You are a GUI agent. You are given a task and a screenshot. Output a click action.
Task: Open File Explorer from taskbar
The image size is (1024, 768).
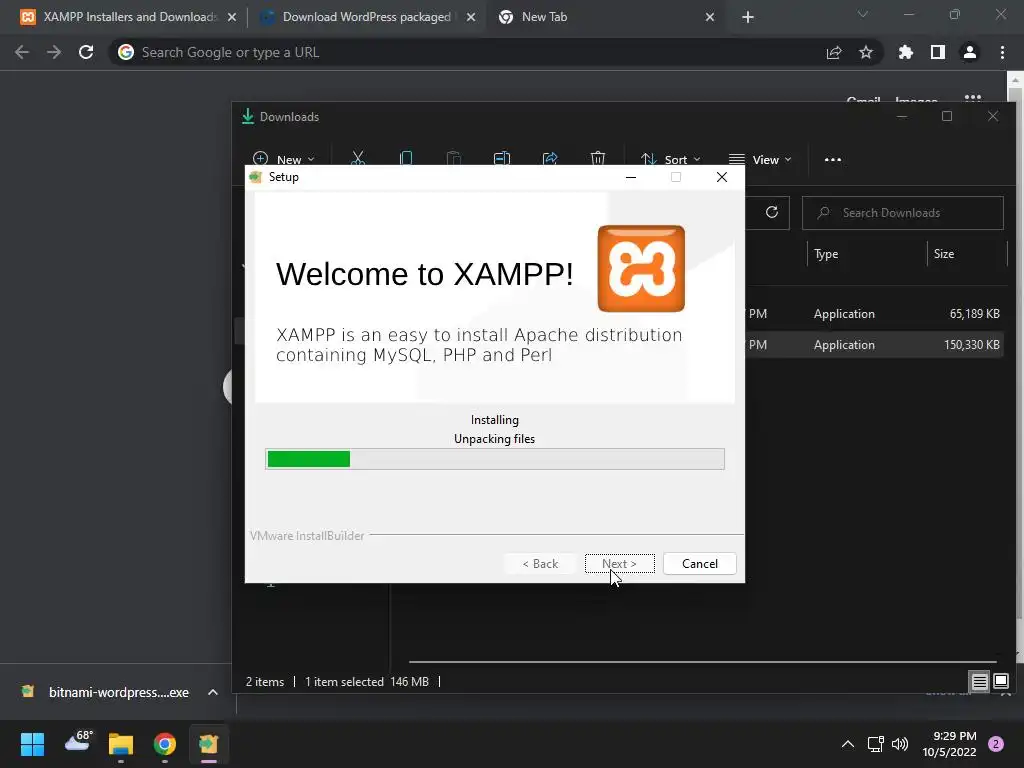[x=121, y=744]
